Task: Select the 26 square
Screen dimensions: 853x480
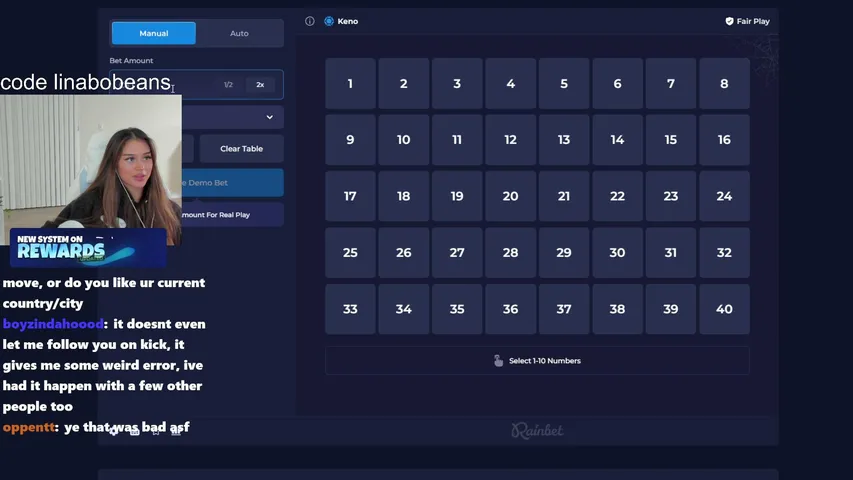Action: (x=404, y=253)
